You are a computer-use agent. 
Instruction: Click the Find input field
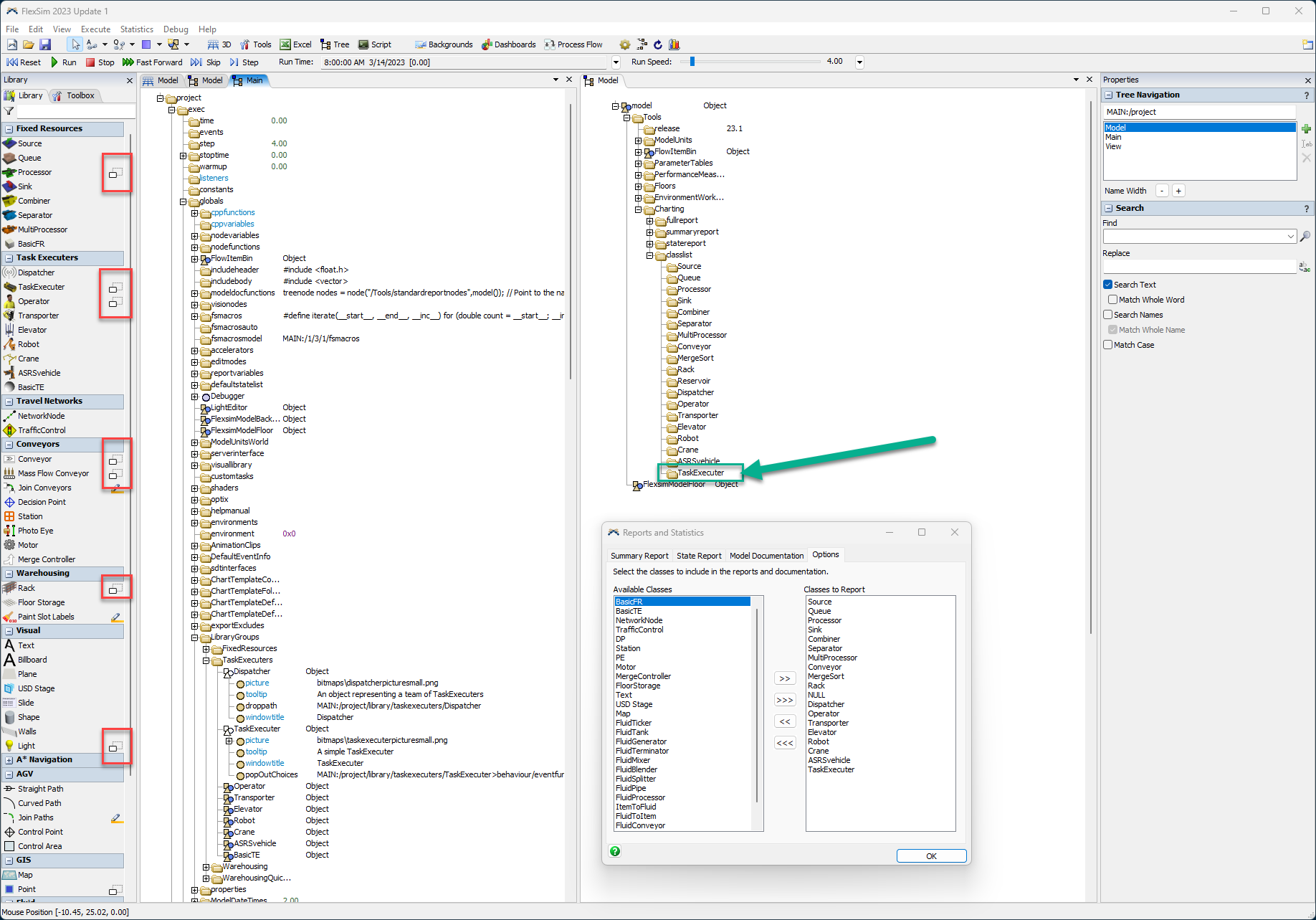(1194, 237)
